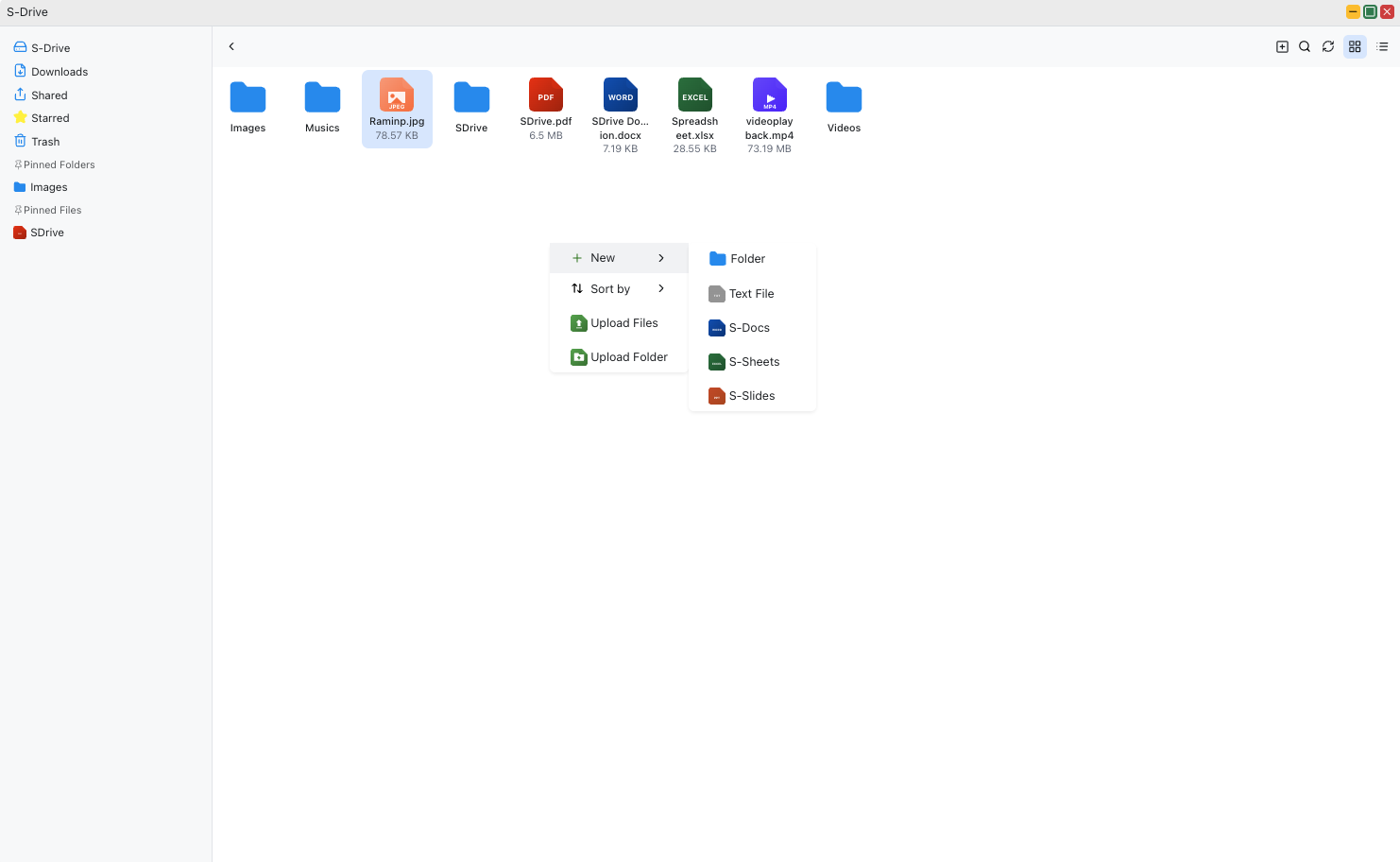Expand the New submenu arrow
The image size is (1400, 862).
click(x=661, y=258)
